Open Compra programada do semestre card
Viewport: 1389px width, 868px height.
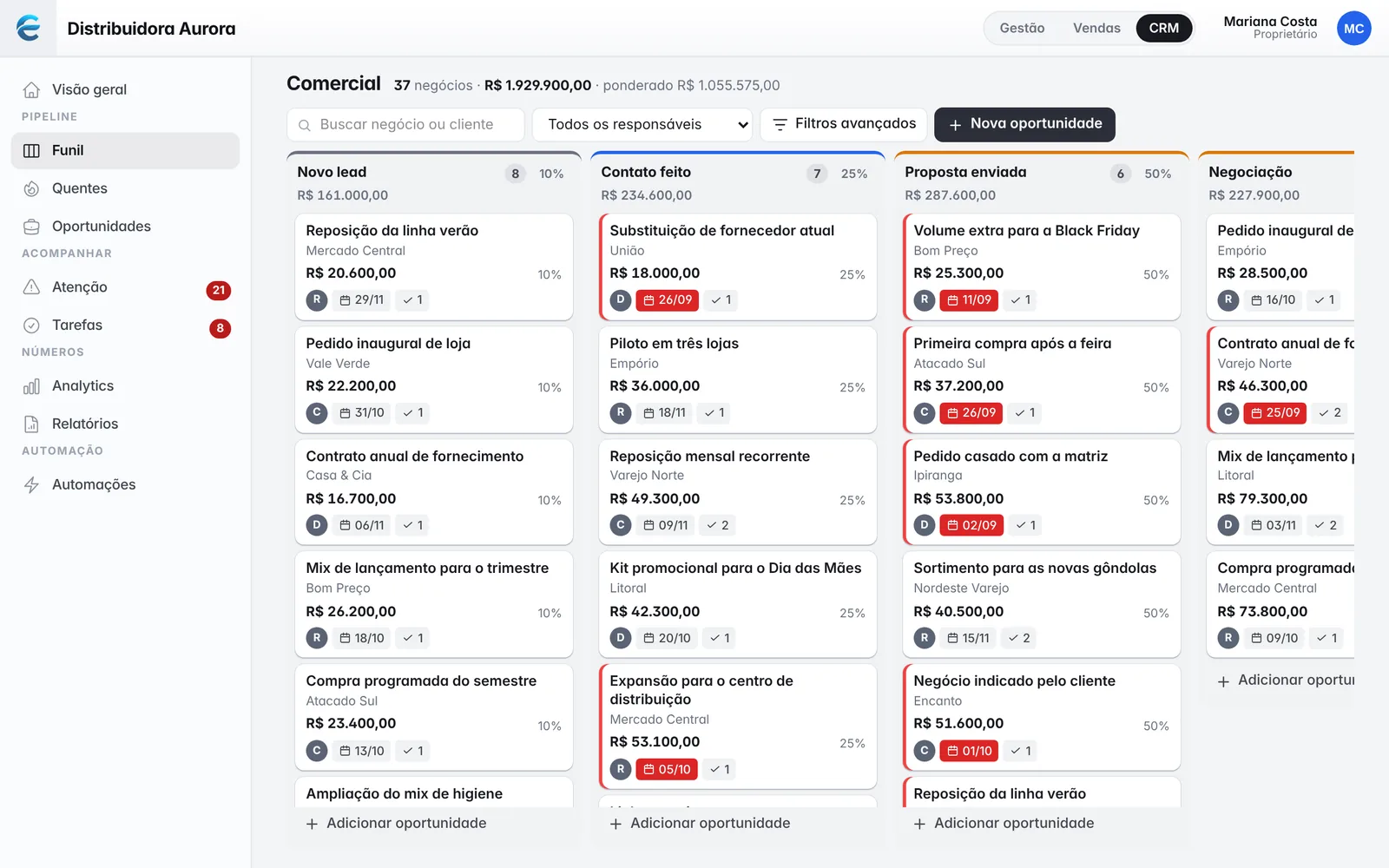point(434,718)
